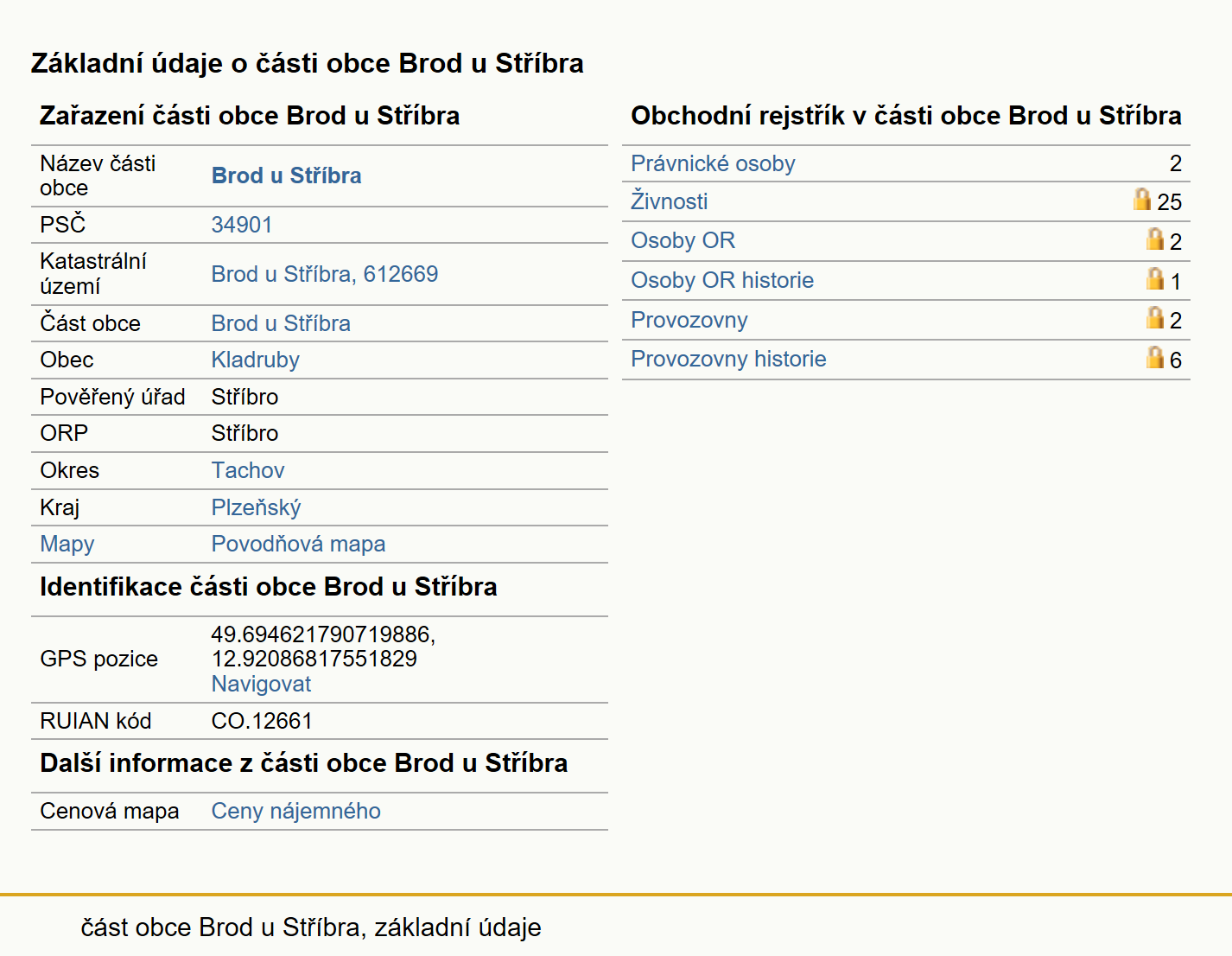Click the lock icon in Osoby OR historie row
Viewport: 1232px width, 956px height.
[x=1155, y=278]
